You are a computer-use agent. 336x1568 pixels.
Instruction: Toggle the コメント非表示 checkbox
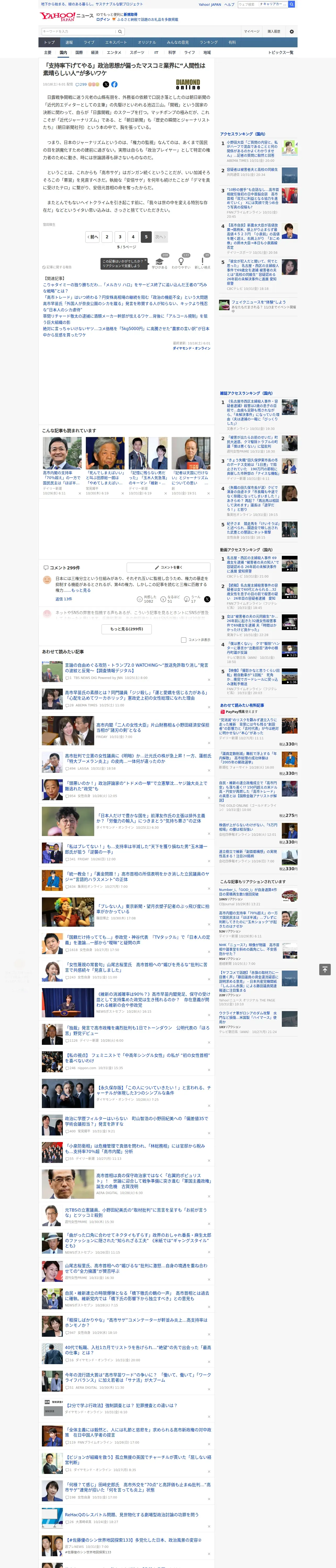(x=183, y=640)
